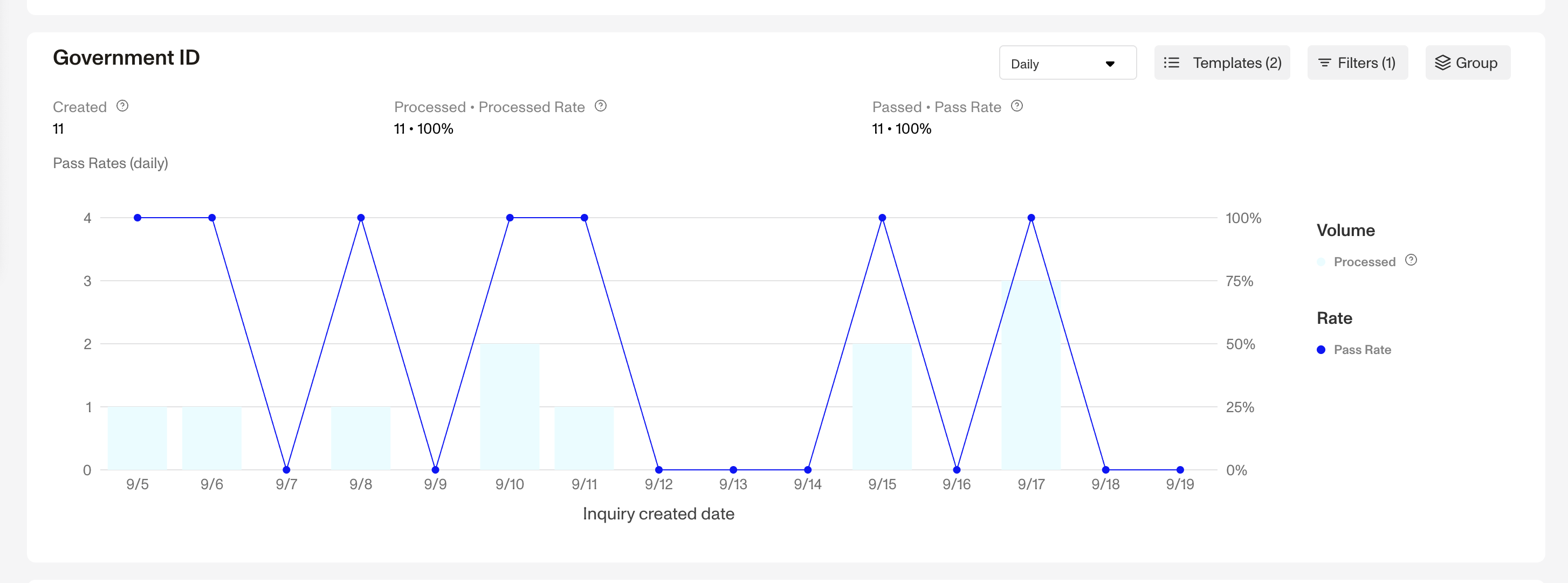Click help icon beside Processed Rate

(x=600, y=106)
